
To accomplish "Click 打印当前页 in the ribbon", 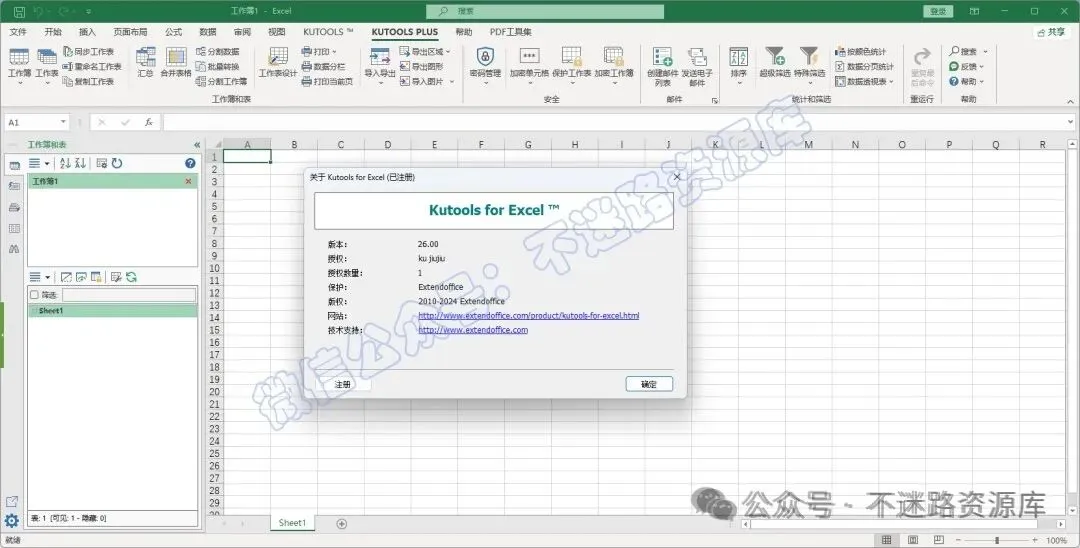I will coord(327,81).
